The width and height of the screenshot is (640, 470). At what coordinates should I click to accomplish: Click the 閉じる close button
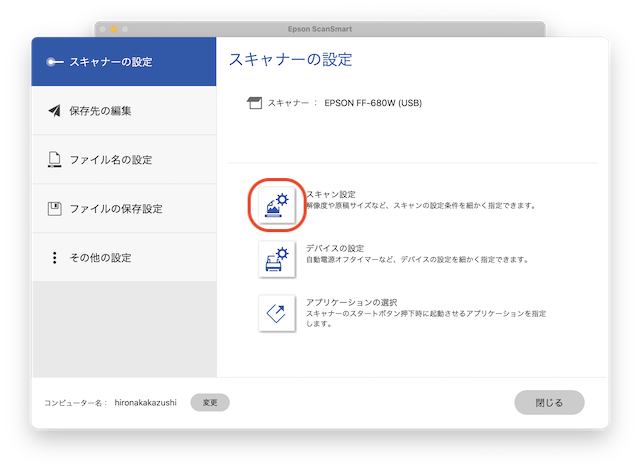coord(549,403)
